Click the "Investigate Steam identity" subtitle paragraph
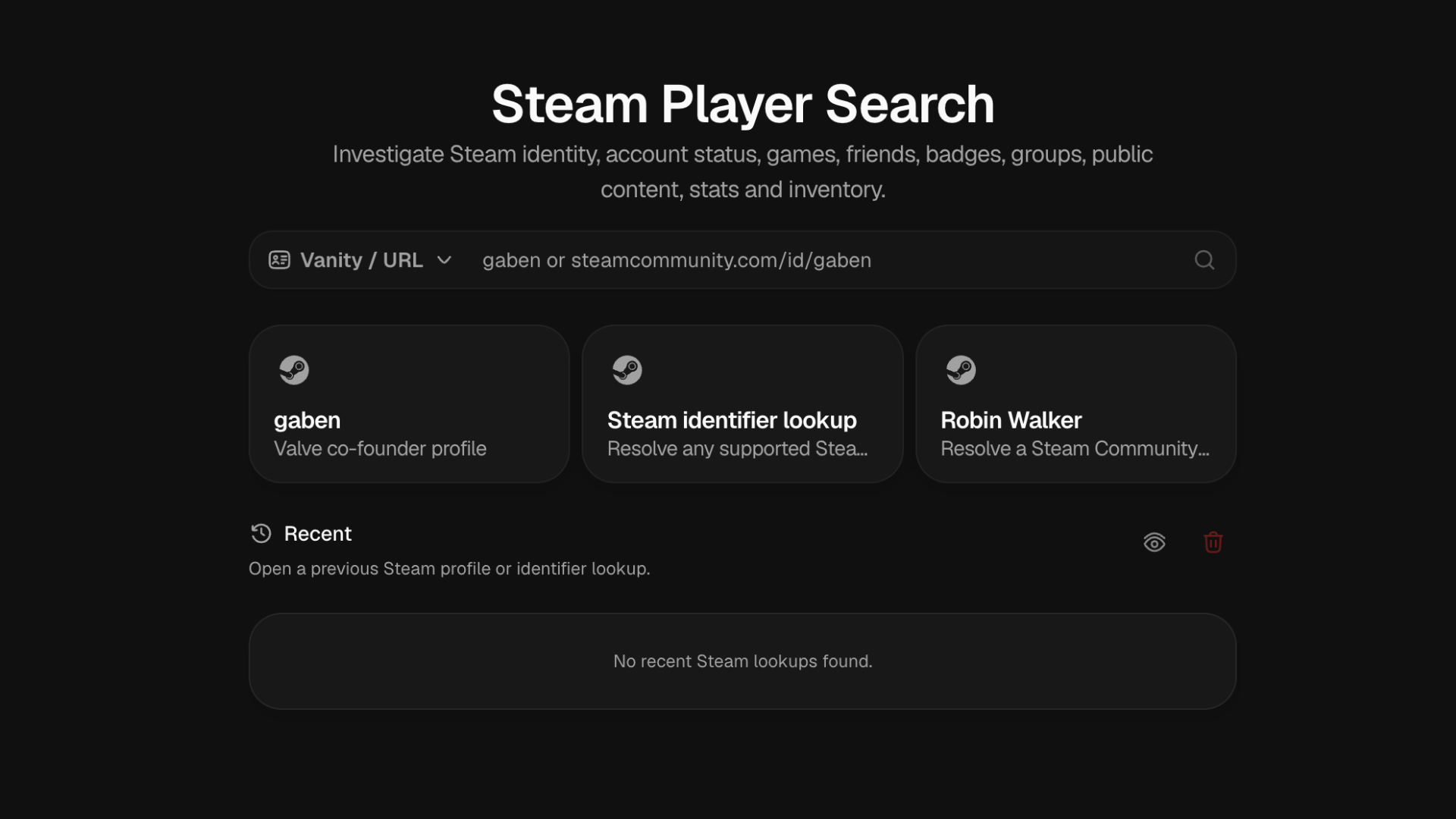The width and height of the screenshot is (1456, 819). coord(742,171)
